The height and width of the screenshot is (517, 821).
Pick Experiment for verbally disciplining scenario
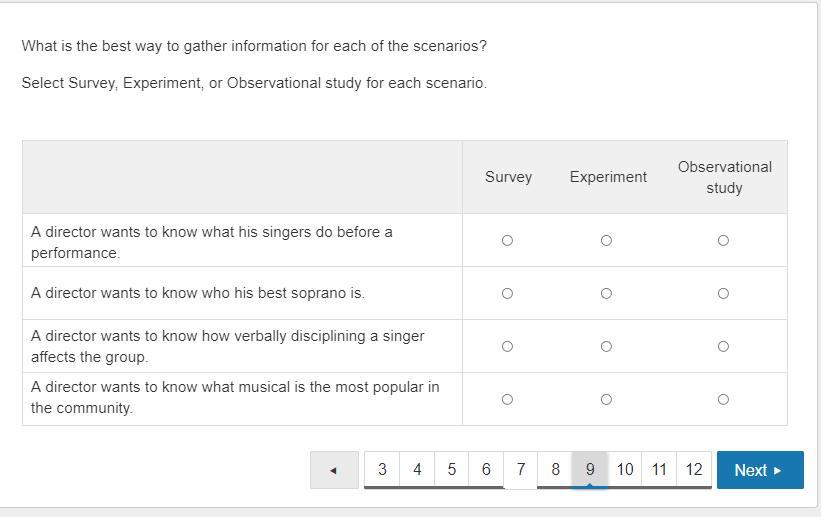click(x=606, y=346)
